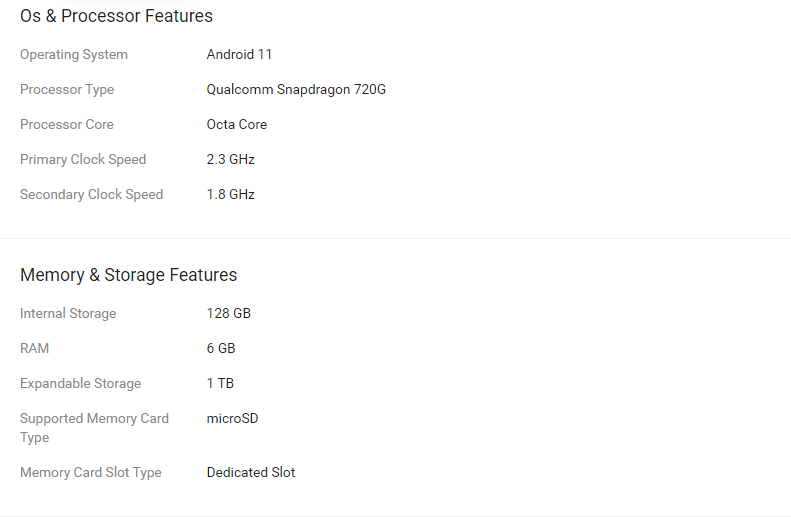Click the Octa Core value
791x517 pixels.
[x=237, y=125]
